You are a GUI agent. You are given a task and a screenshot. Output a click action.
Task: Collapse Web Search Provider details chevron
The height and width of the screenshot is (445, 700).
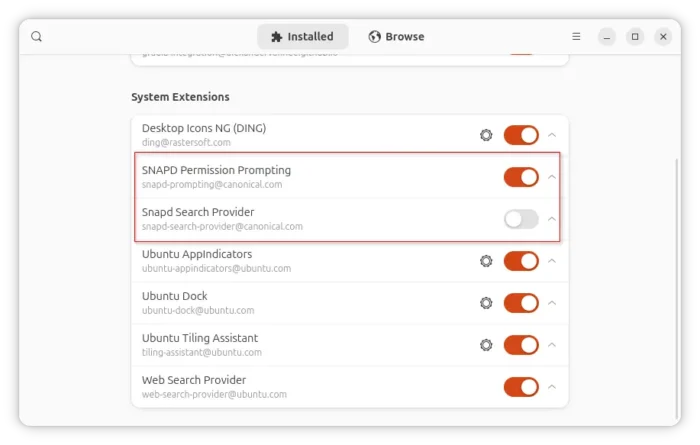click(552, 387)
